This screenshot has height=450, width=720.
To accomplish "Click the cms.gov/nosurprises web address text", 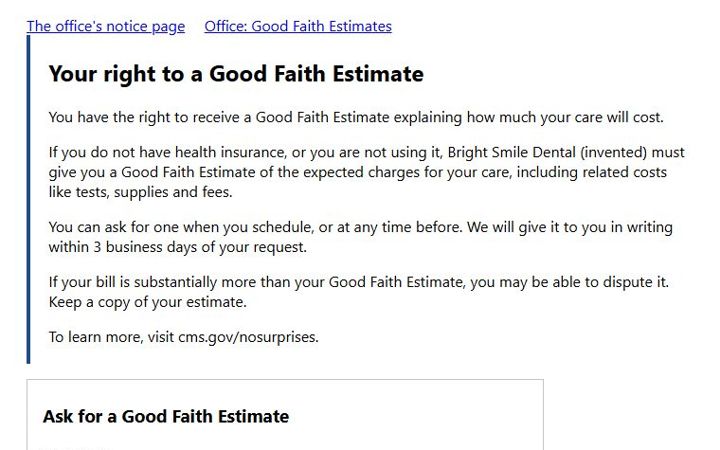I will tap(247, 337).
